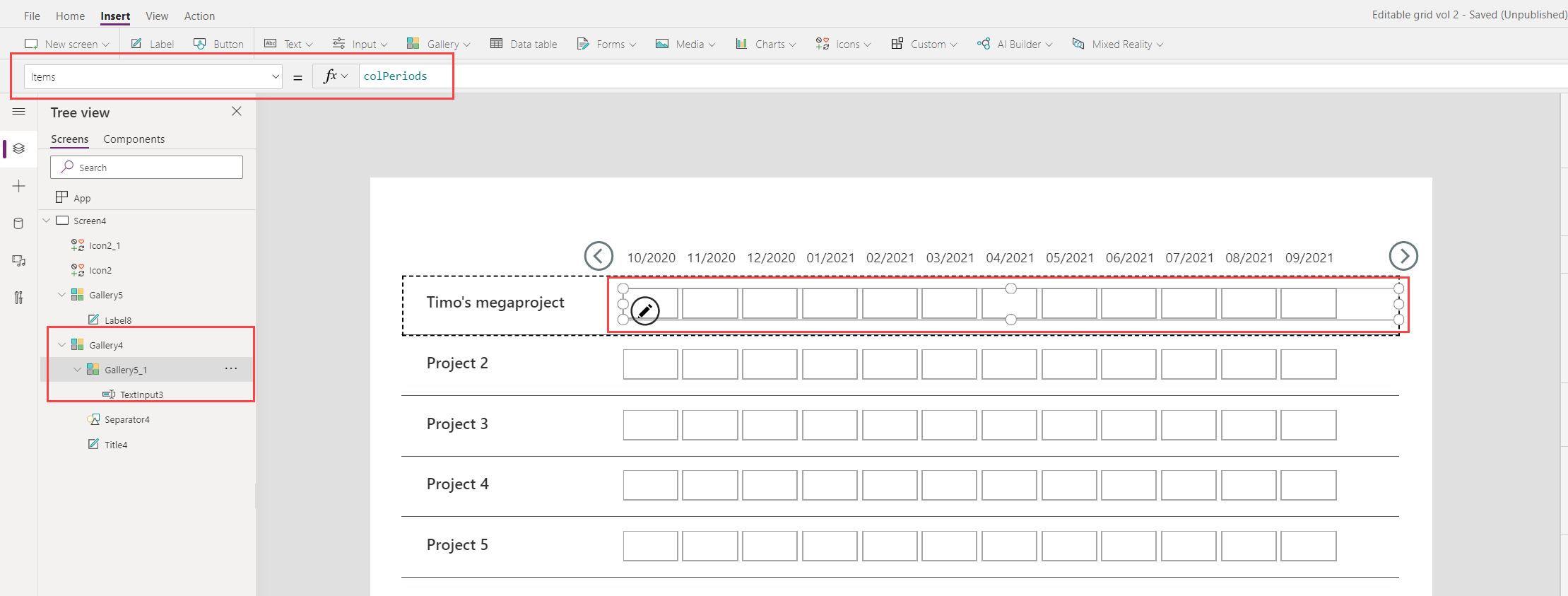Insert a Data table
Image resolution: width=1568 pixels, height=596 pixels.
coord(524,44)
